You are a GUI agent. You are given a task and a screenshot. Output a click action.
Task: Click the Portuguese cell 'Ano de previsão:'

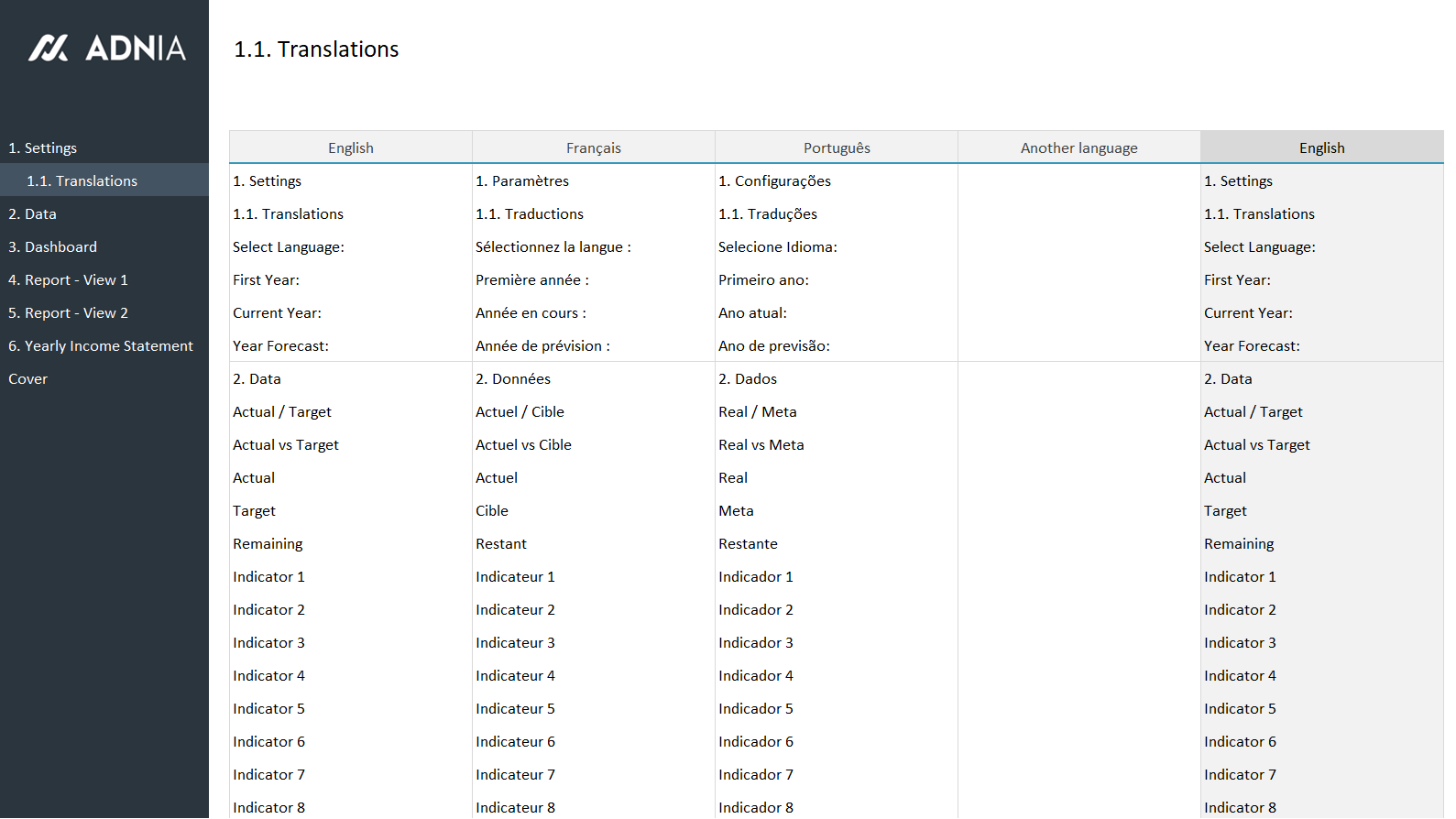tap(774, 346)
